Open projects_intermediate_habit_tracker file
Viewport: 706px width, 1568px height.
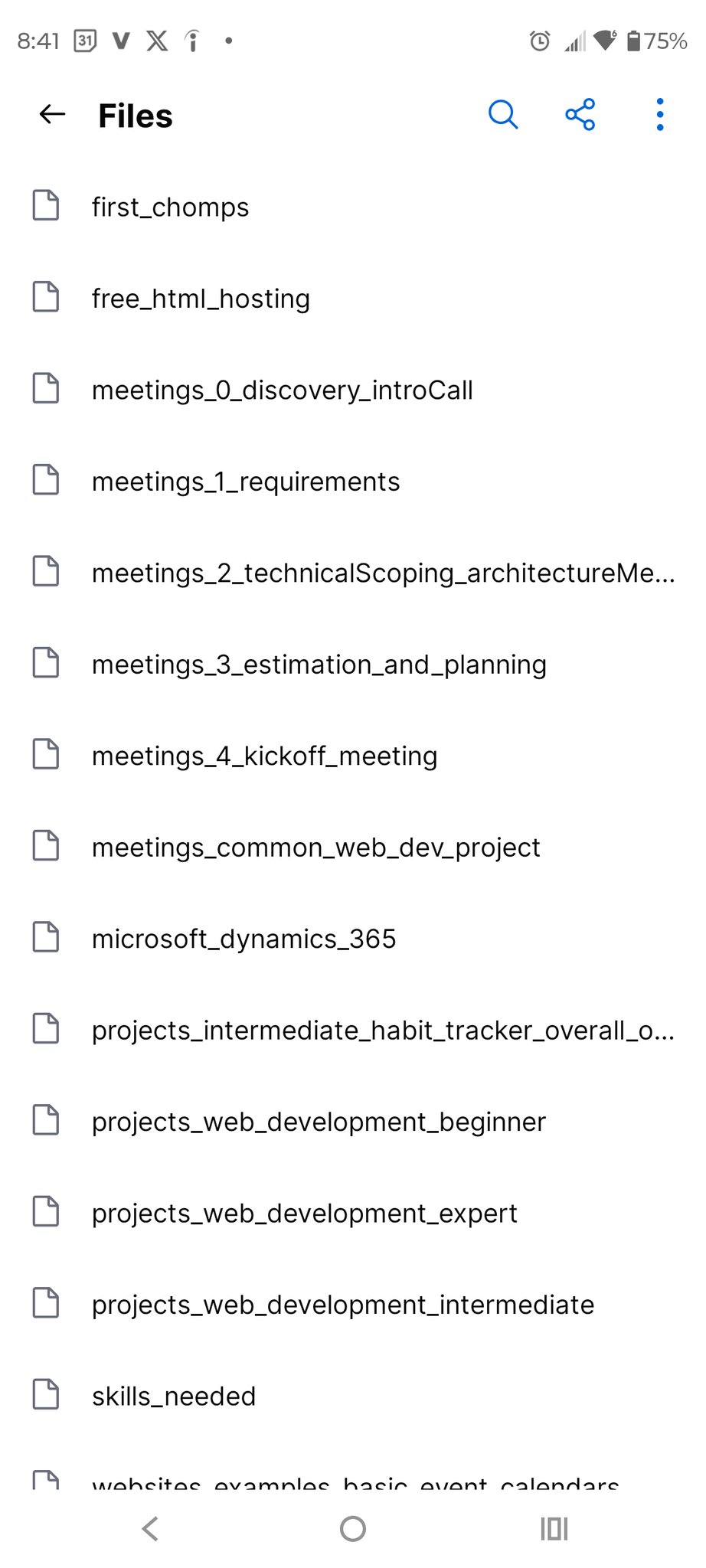pyautogui.click(x=383, y=1031)
